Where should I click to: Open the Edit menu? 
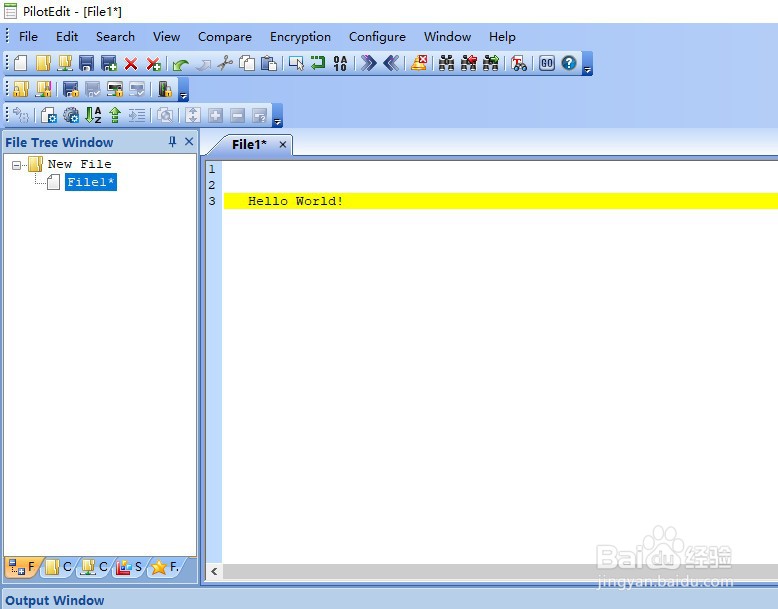(x=67, y=37)
